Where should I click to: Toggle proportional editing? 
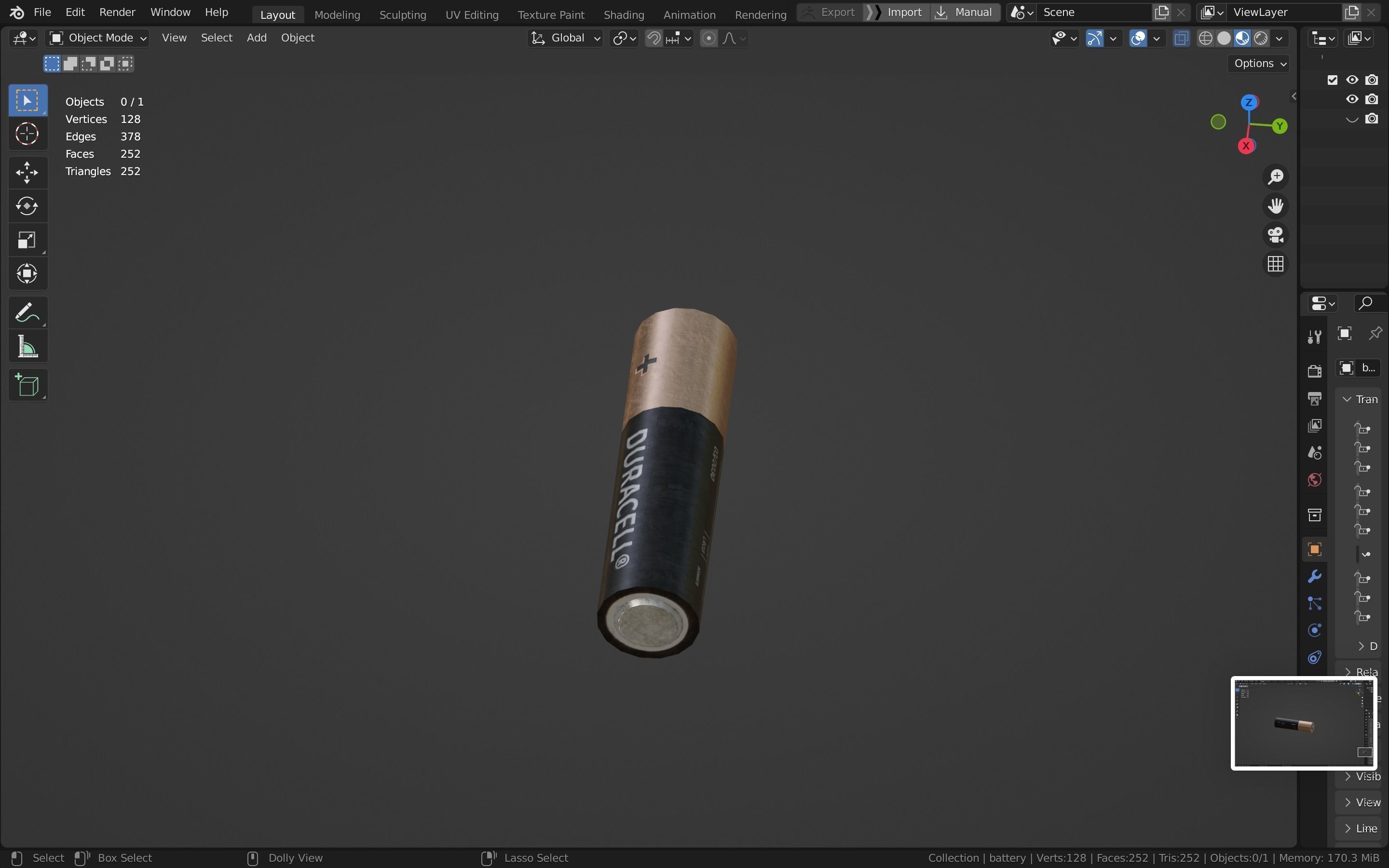tap(709, 39)
